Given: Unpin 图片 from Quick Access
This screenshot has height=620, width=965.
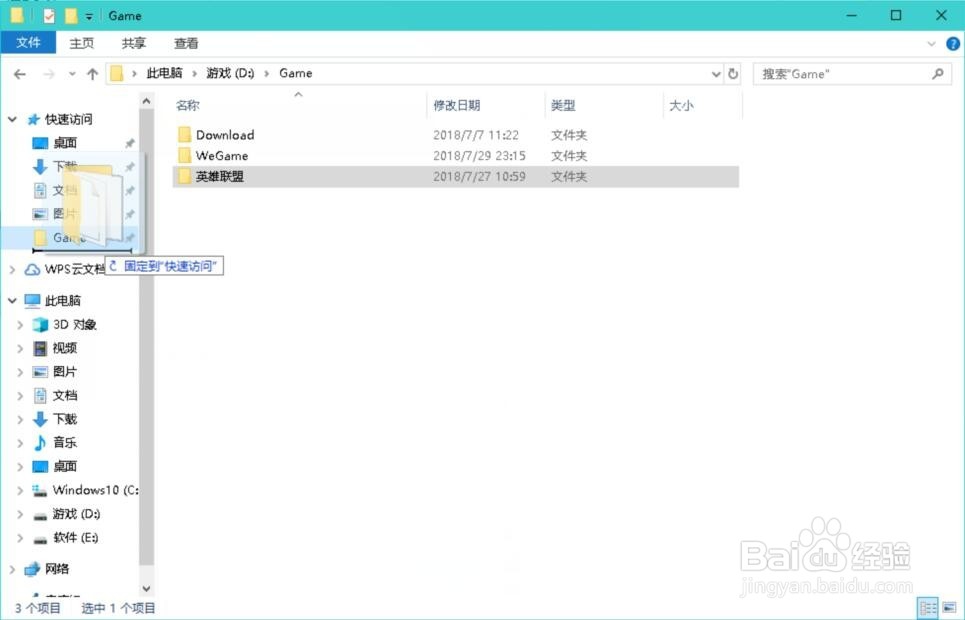Looking at the screenshot, I should (x=129, y=213).
